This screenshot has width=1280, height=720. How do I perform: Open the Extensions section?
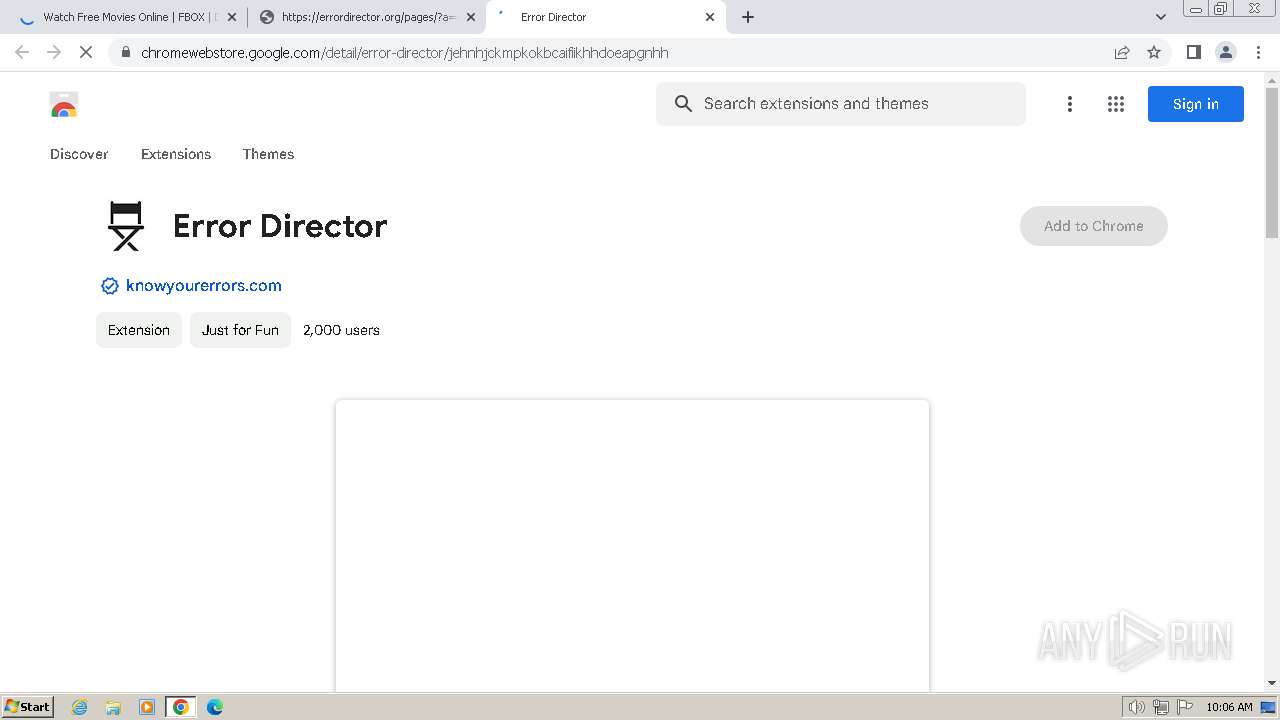point(176,154)
